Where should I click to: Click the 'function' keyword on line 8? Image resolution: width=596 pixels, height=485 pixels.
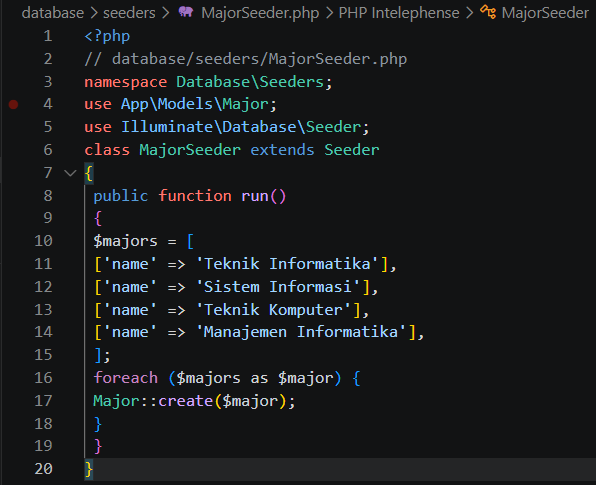195,196
